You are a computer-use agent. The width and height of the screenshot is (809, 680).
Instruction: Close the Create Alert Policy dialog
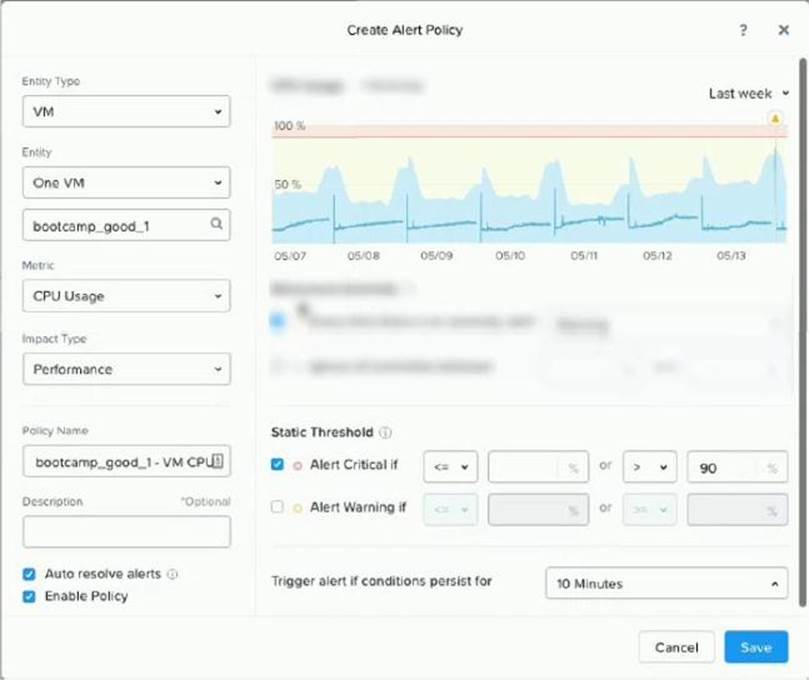784,30
